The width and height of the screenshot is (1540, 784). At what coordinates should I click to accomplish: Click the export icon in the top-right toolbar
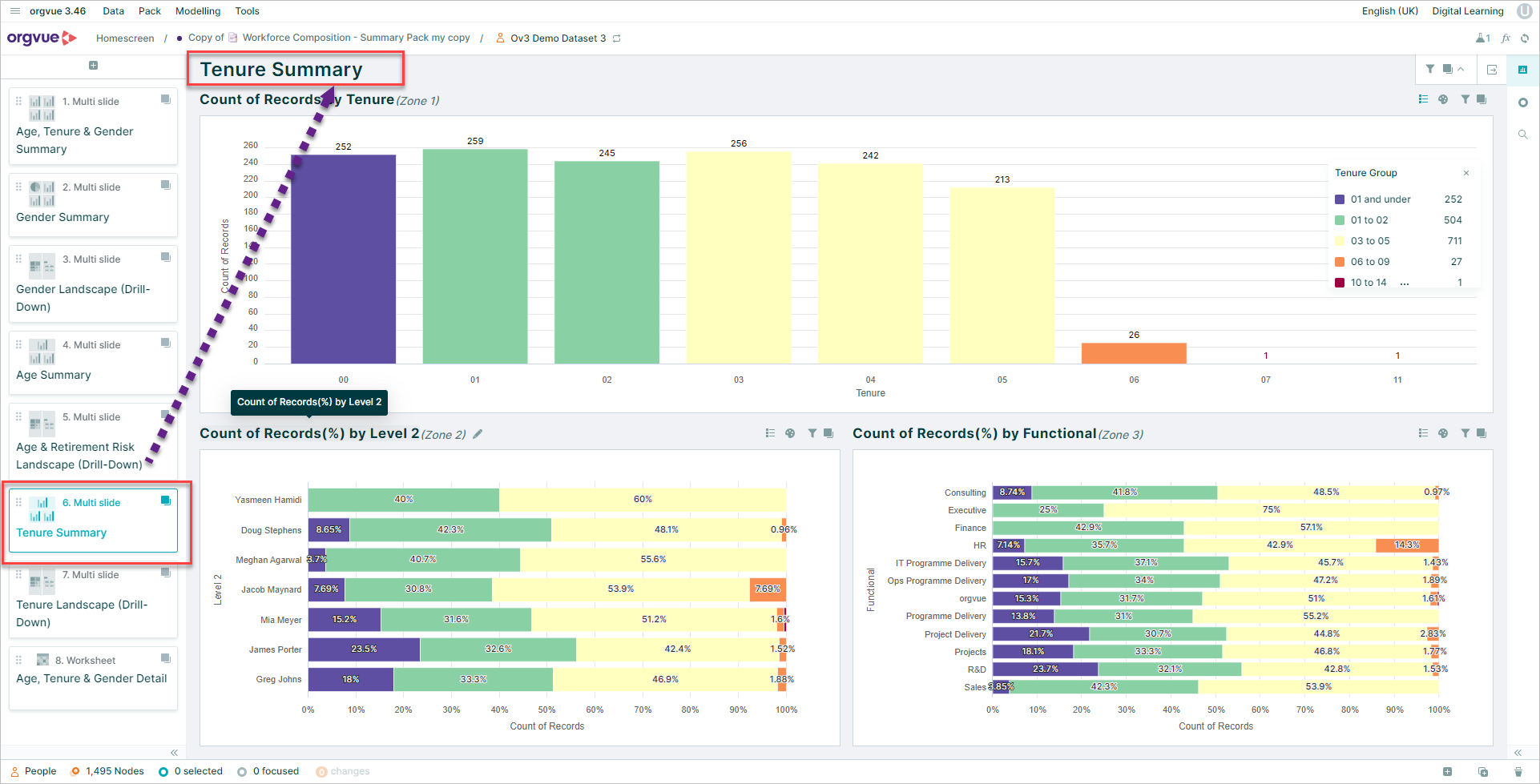click(1492, 70)
